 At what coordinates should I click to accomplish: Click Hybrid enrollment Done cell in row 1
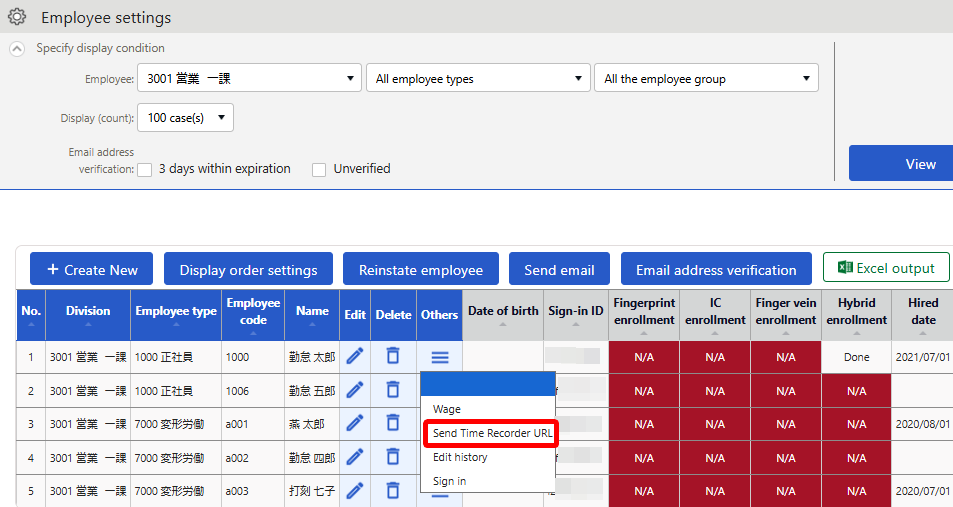point(856,357)
